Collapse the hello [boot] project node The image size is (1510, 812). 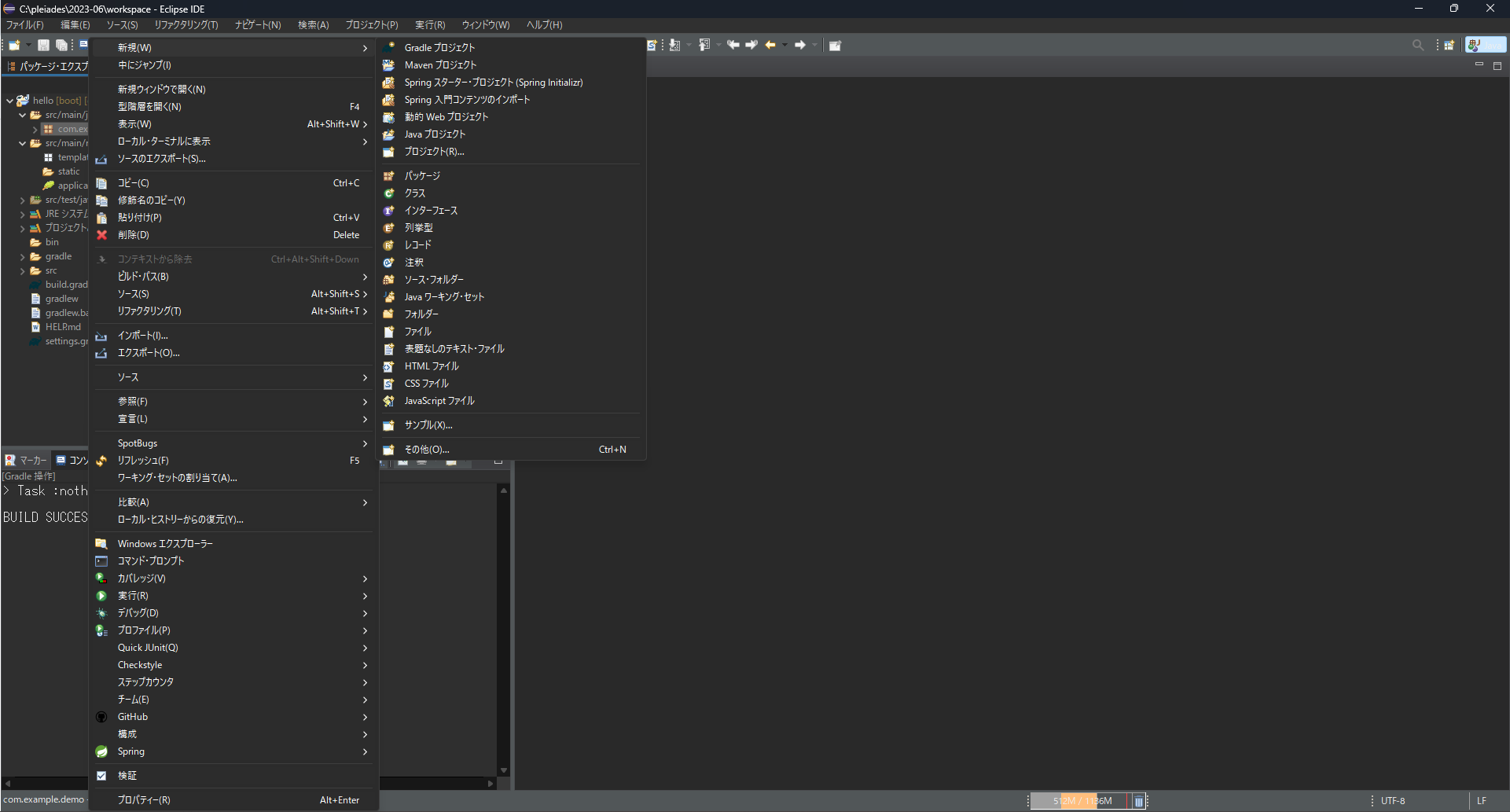9,101
